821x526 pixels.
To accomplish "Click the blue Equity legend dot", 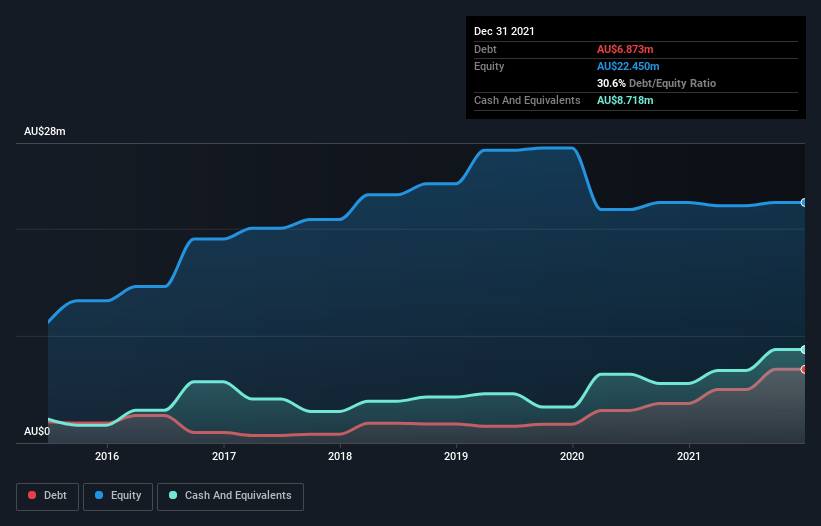I will 99,495.
